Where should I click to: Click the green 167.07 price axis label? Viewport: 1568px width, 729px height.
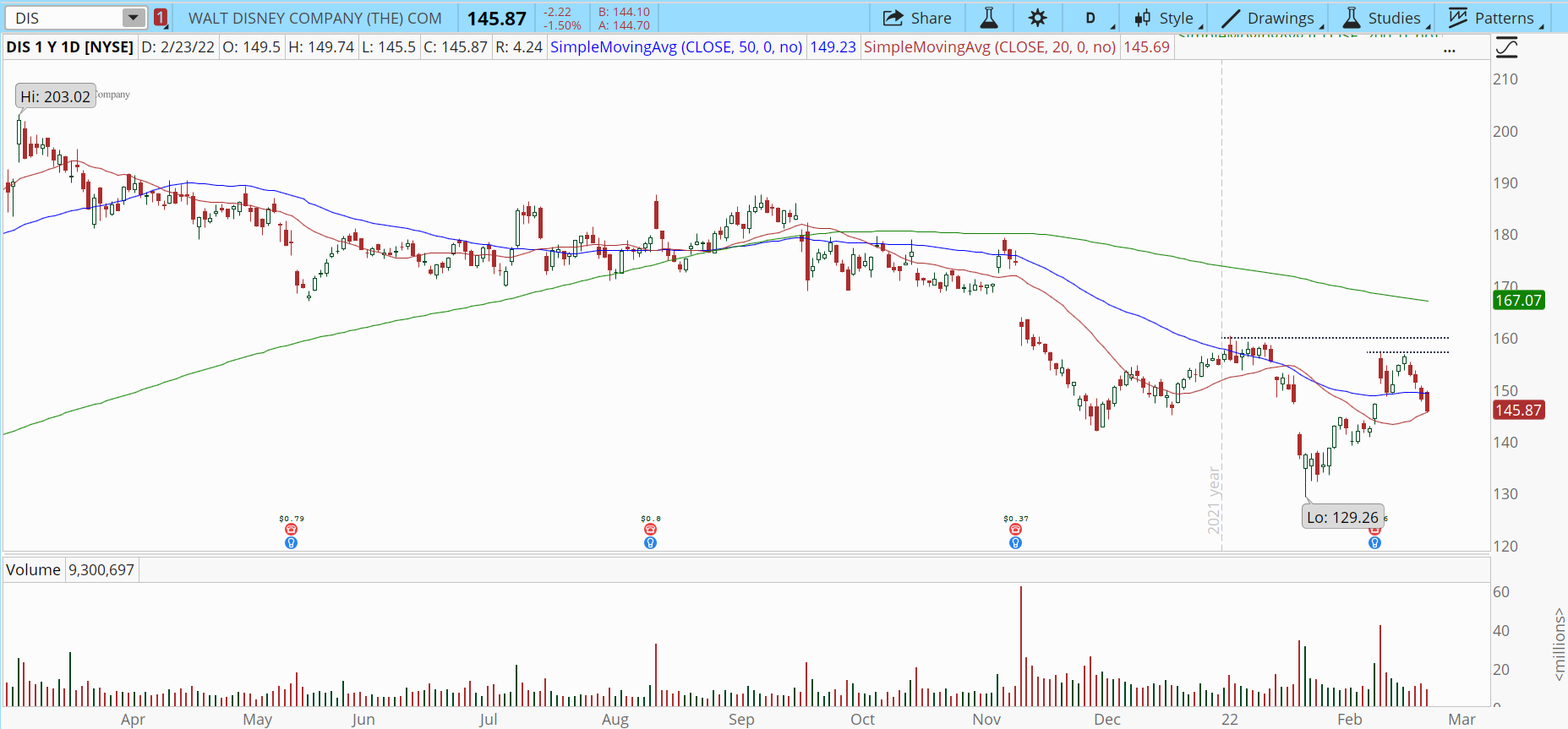pos(1519,300)
